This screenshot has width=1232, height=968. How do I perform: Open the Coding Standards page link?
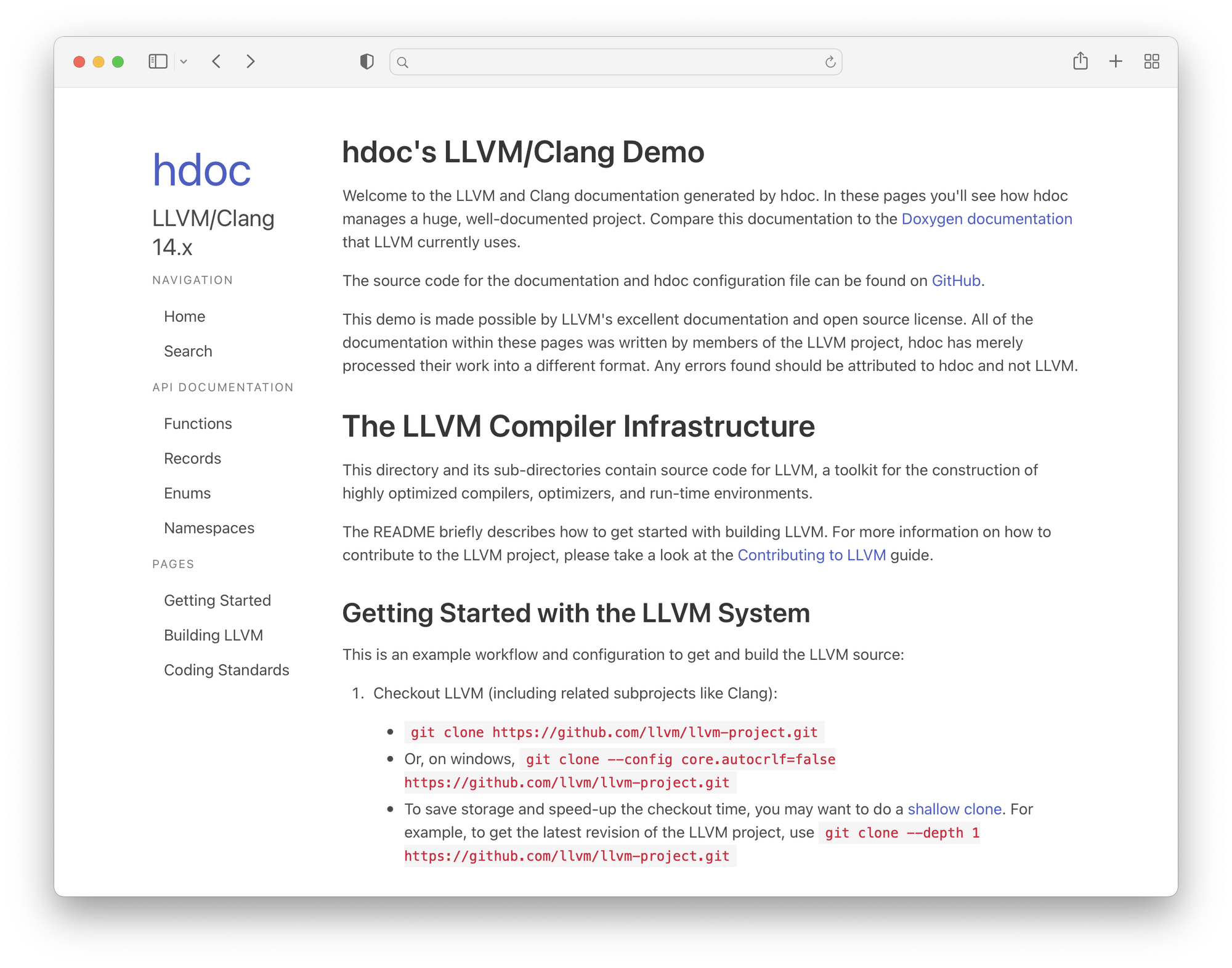(227, 670)
